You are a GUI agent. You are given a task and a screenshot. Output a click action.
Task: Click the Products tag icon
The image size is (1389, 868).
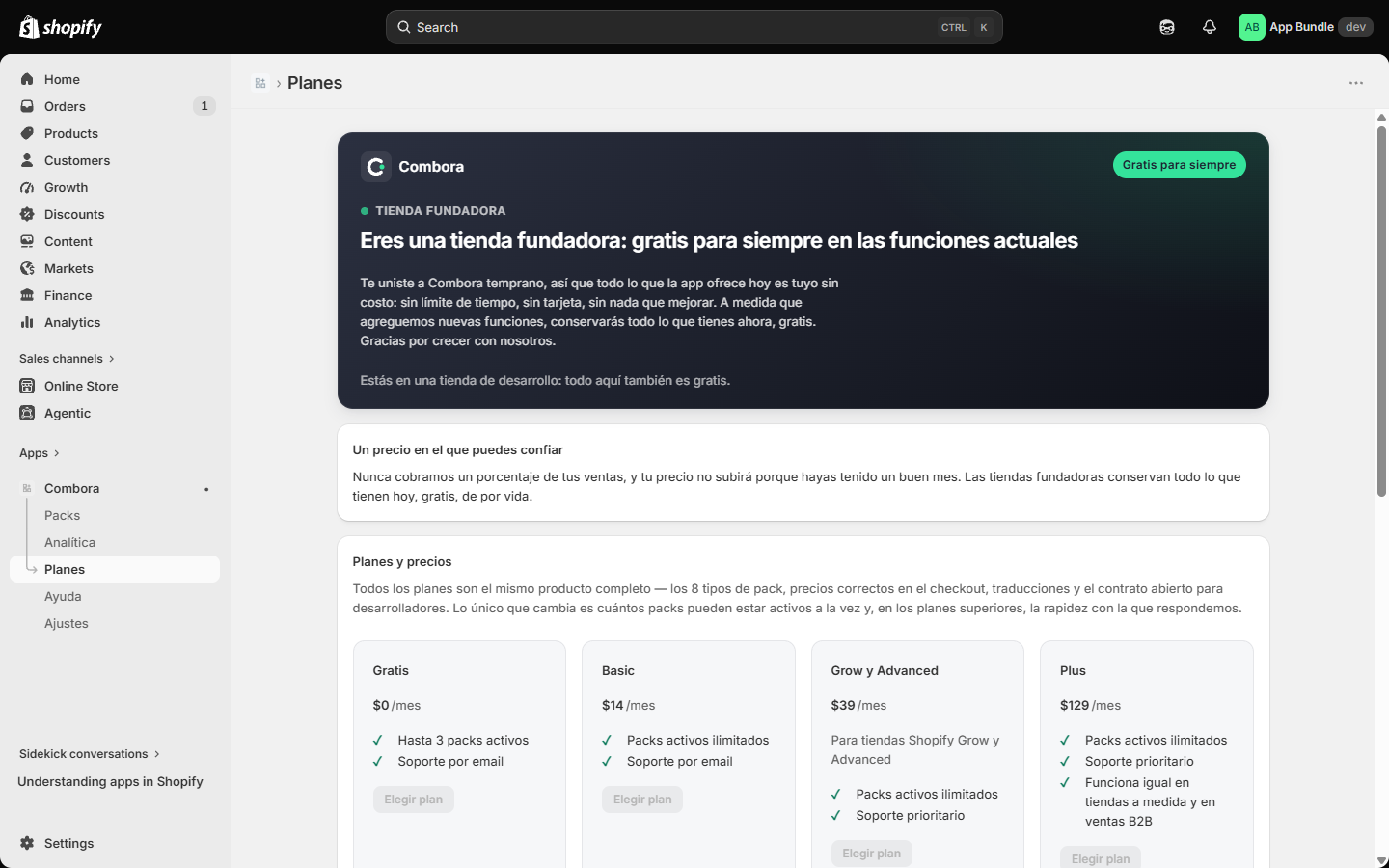point(27,133)
